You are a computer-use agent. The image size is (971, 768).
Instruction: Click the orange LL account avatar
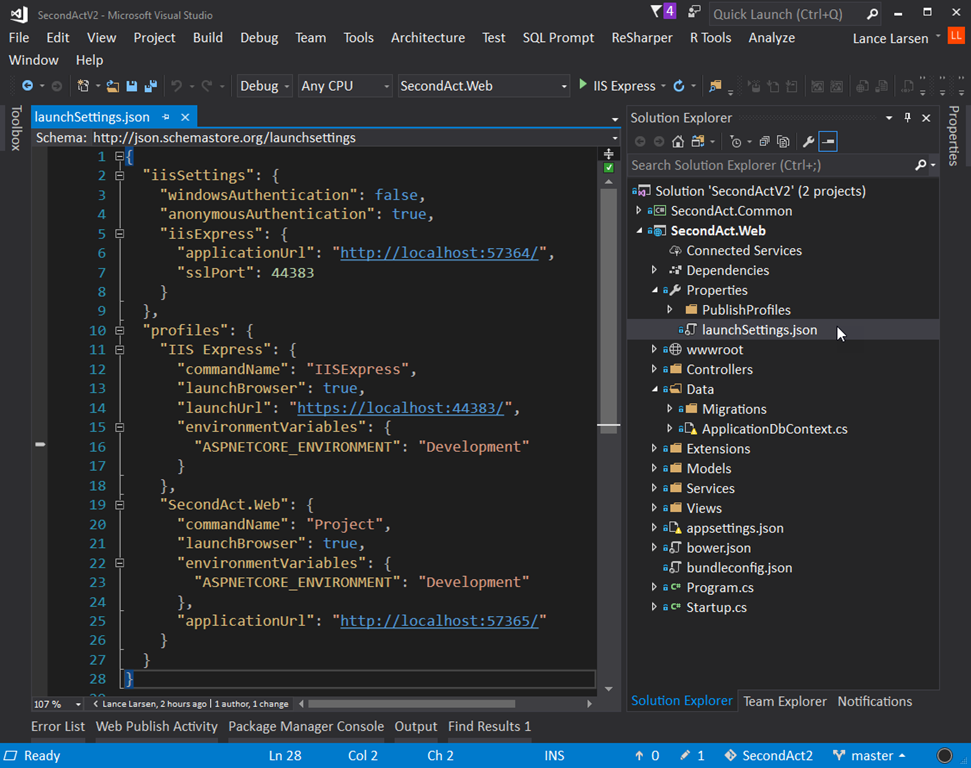pyautogui.click(x=956, y=36)
